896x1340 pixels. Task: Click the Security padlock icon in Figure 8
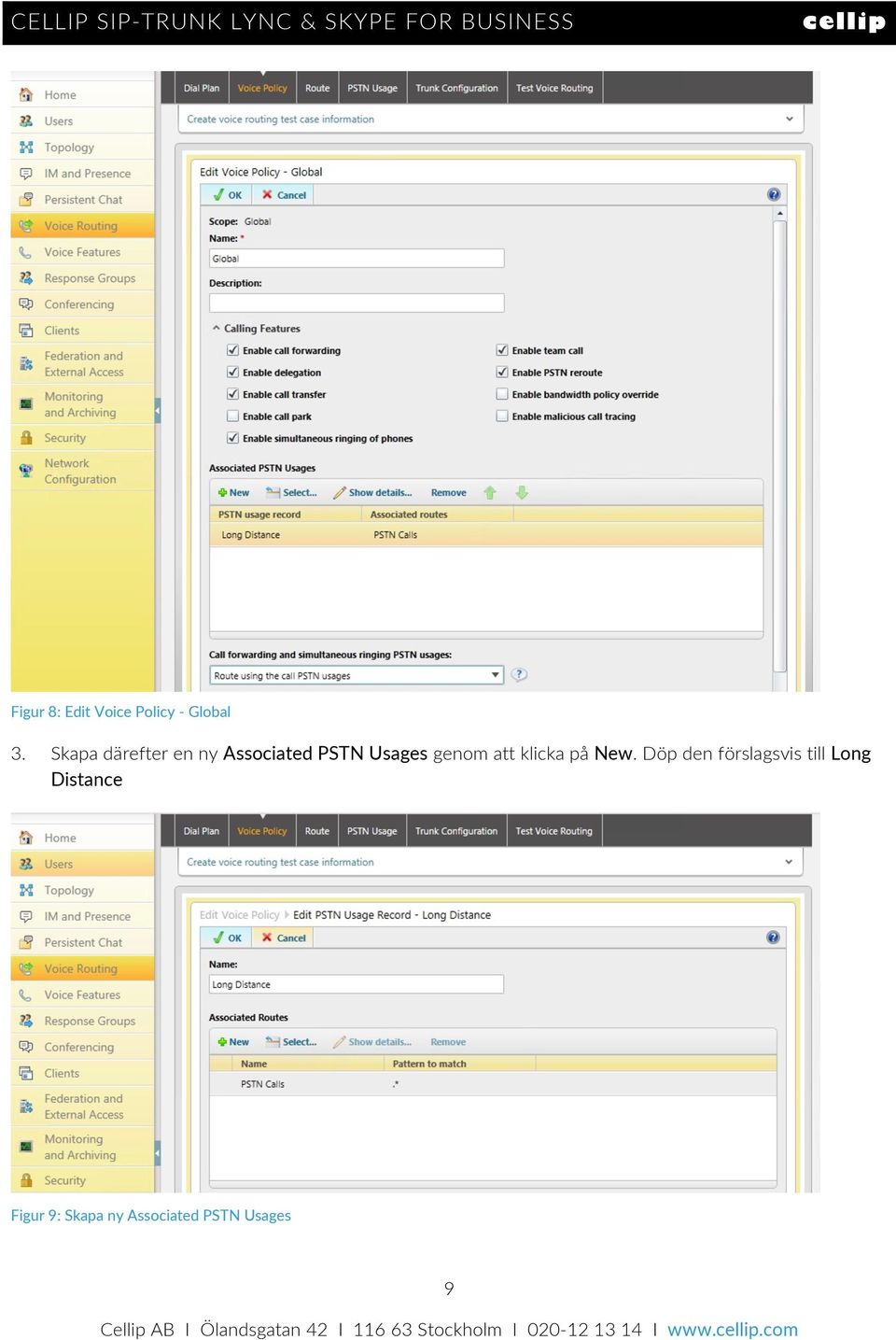click(26, 437)
